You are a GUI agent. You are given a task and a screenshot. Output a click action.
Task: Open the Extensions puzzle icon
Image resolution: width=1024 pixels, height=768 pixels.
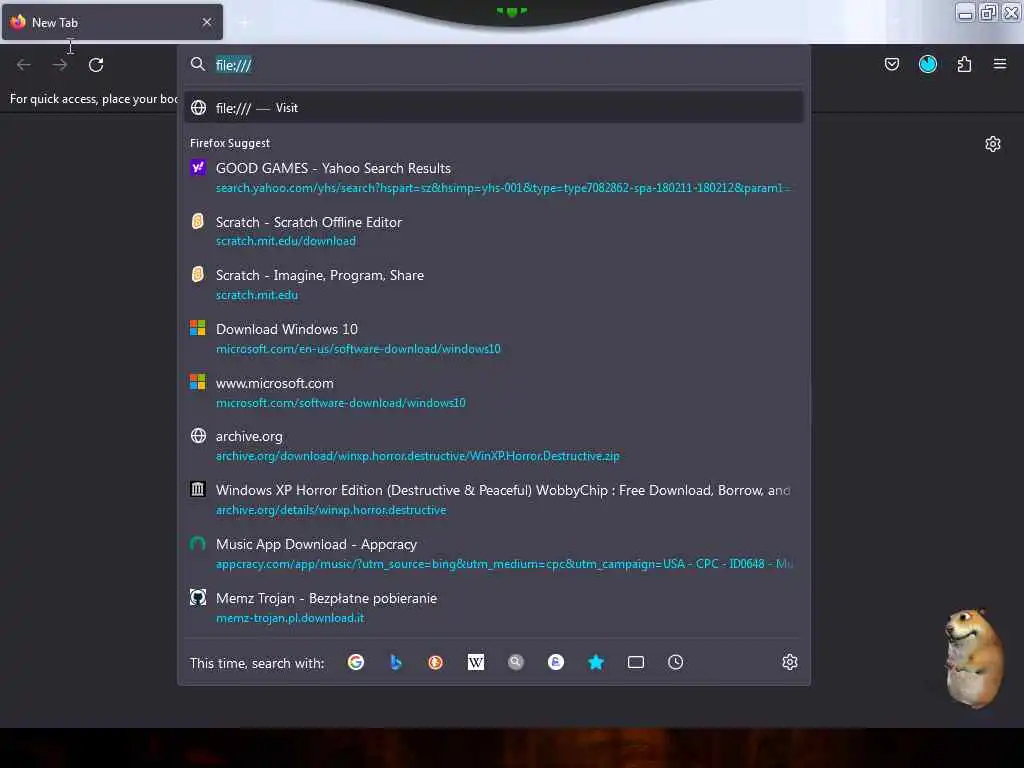(964, 64)
